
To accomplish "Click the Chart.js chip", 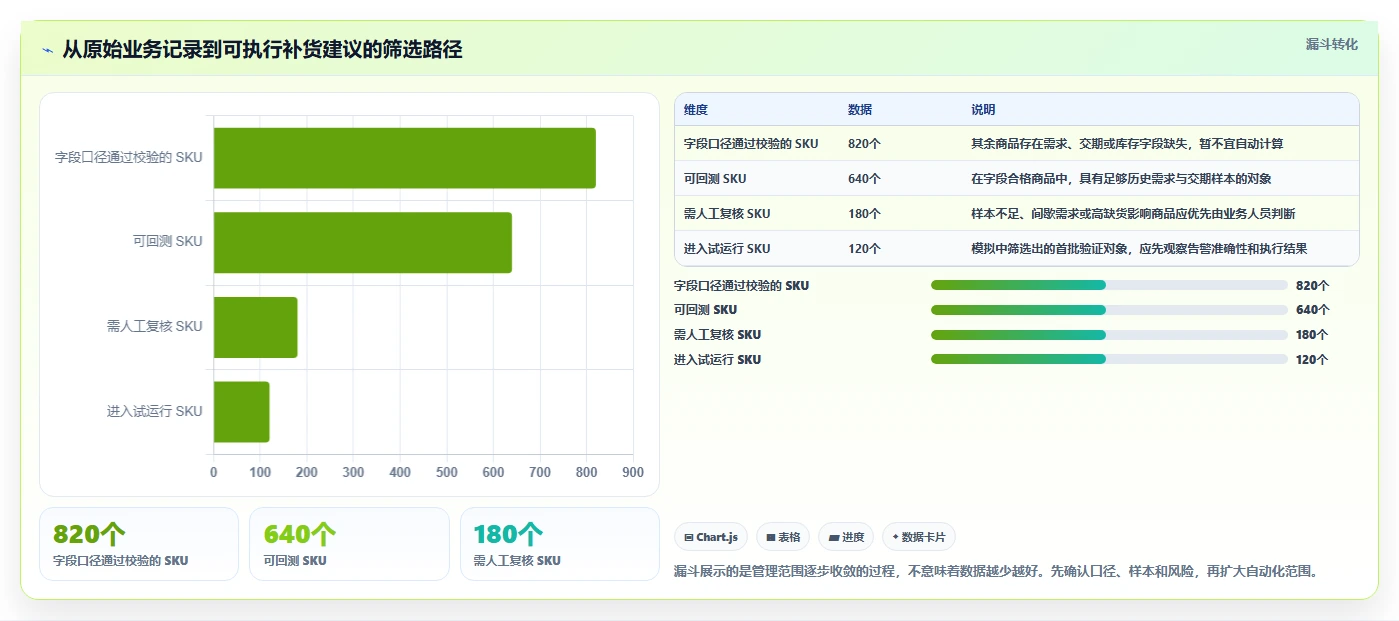I will pyautogui.click(x=711, y=537).
